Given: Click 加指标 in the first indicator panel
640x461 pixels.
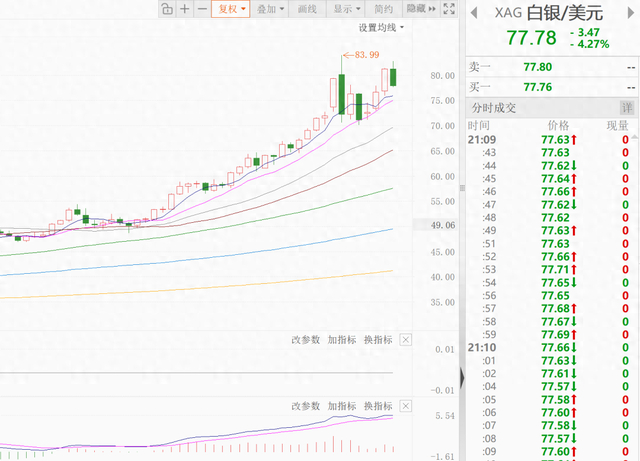Looking at the screenshot, I should pos(342,340).
